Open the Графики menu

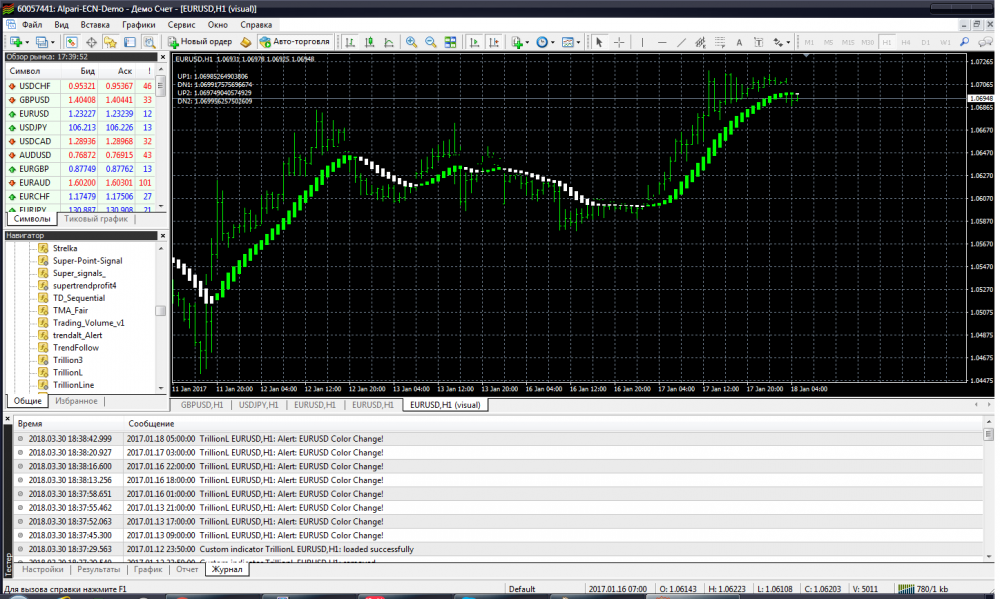[139, 25]
